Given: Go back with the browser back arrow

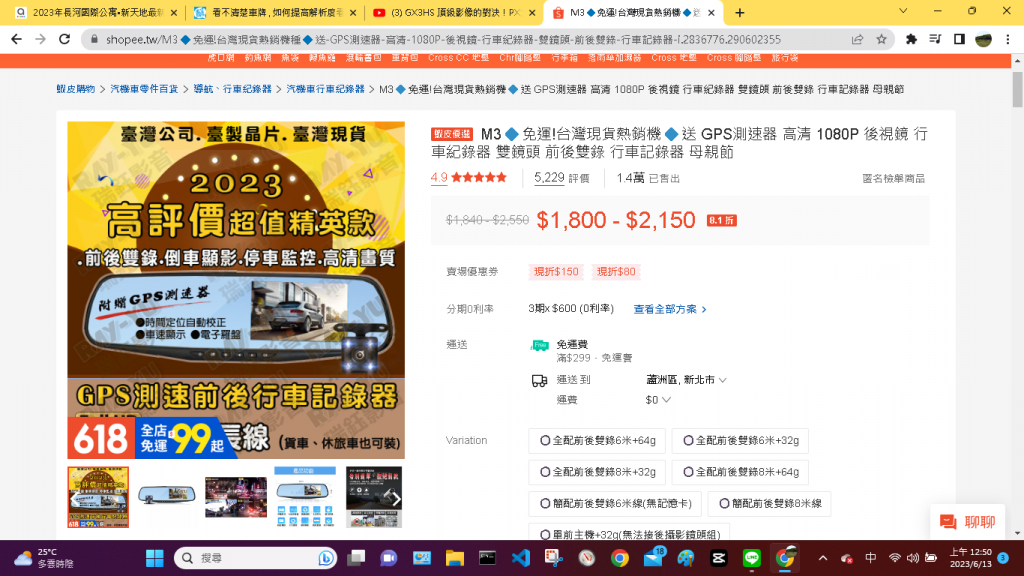Looking at the screenshot, I should pyautogui.click(x=16, y=39).
